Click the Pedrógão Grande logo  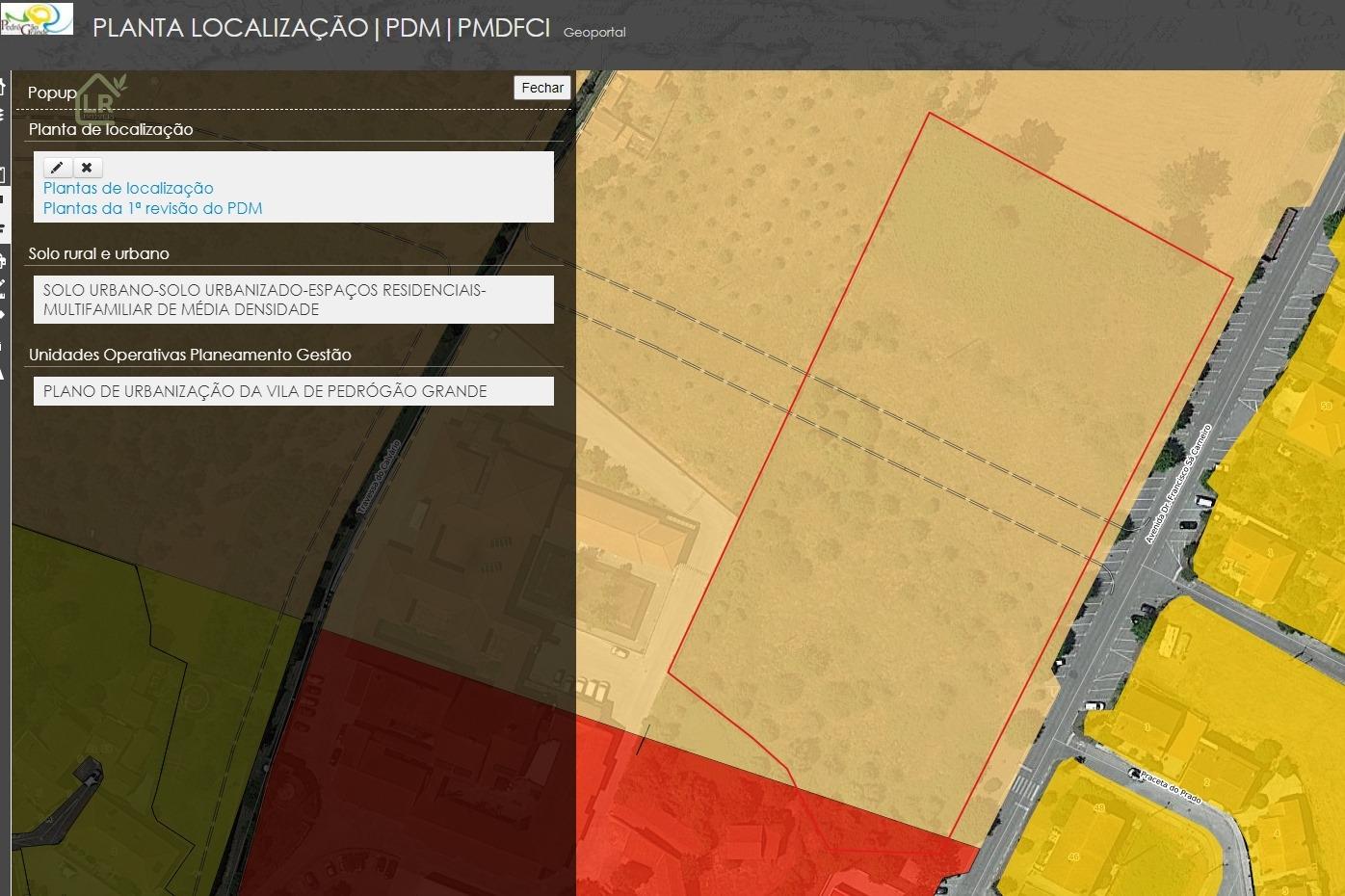(x=37, y=18)
